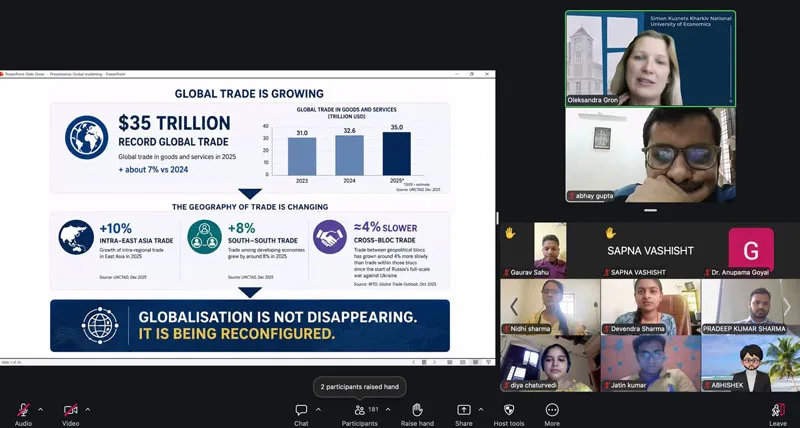Select diya chaturvedi's video tile
Viewport: 800px width, 428px height.
click(550, 363)
